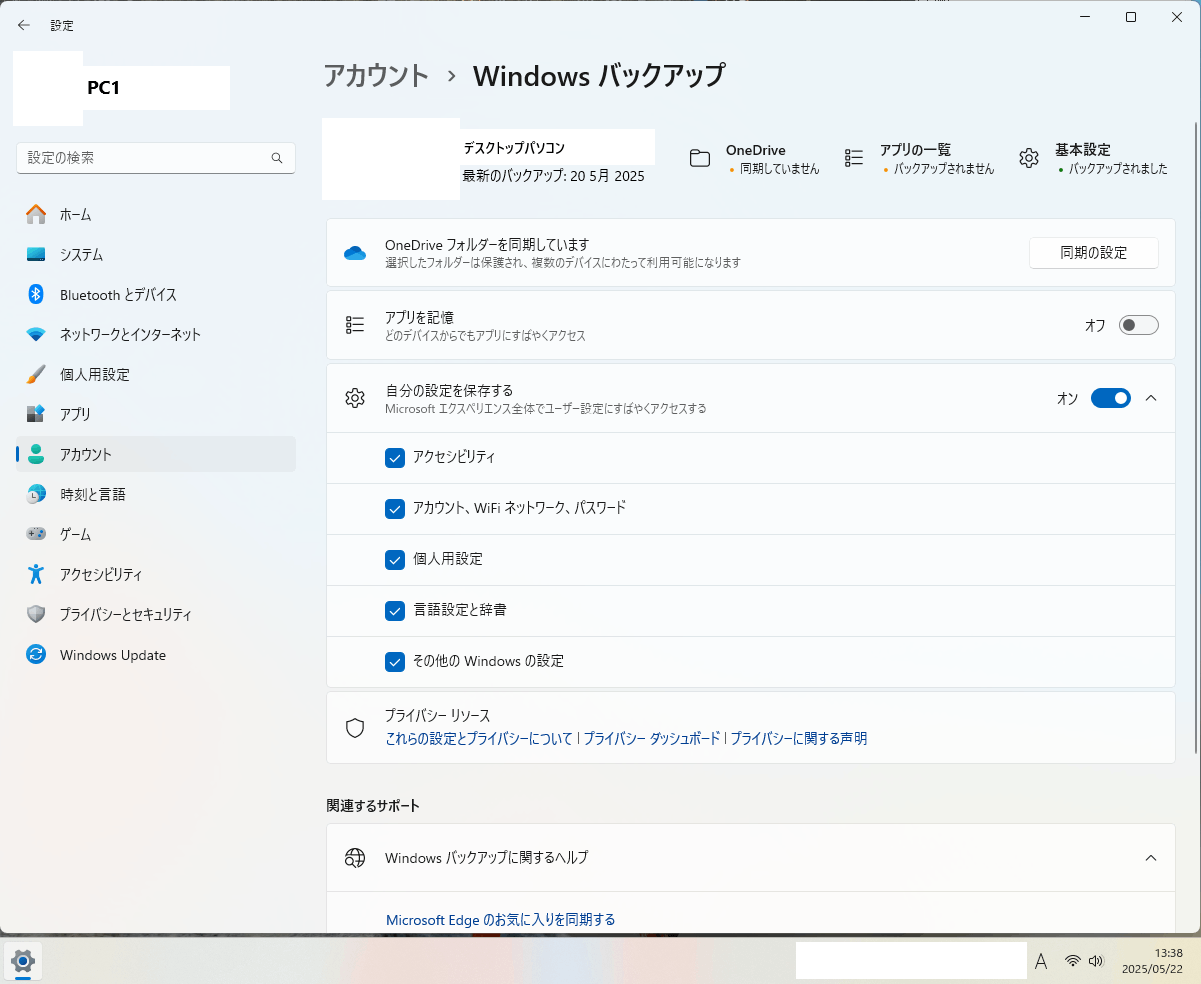Click the アカウント person icon
Image resolution: width=1201 pixels, height=984 pixels.
(x=36, y=454)
